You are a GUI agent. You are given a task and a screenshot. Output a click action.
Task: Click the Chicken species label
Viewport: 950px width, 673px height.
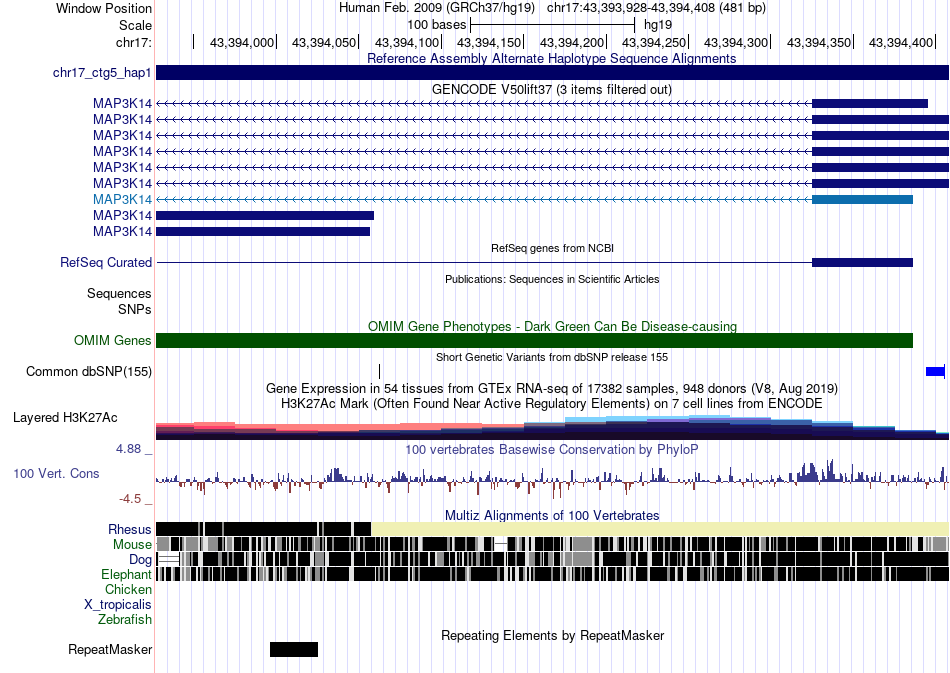click(128, 589)
